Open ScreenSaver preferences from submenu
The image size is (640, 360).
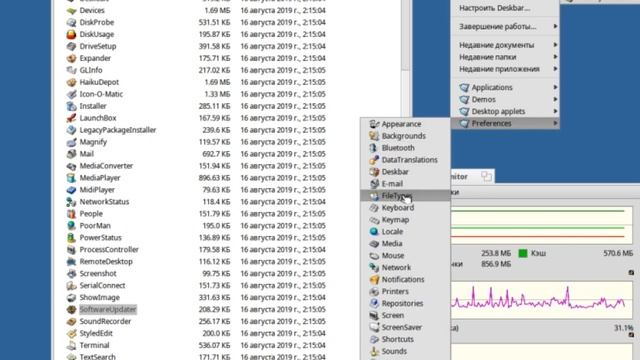pos(405,327)
